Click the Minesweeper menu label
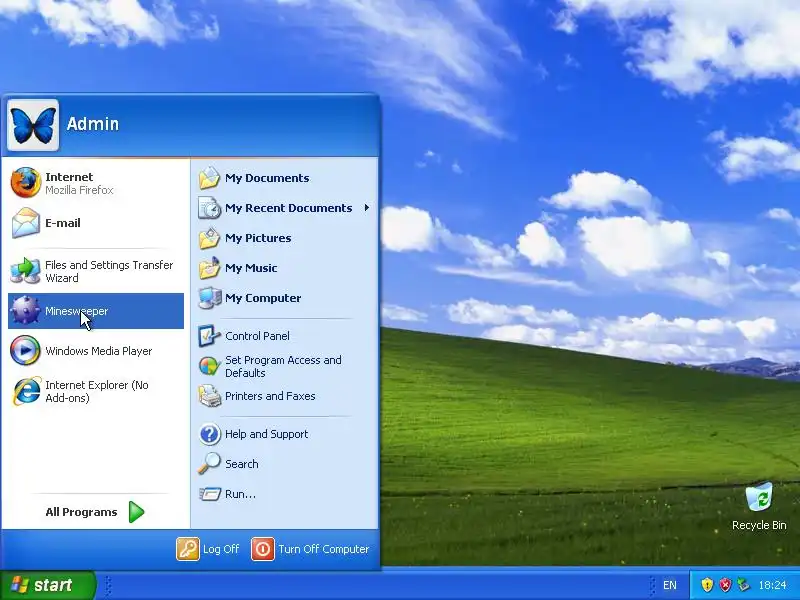Image resolution: width=800 pixels, height=600 pixels. click(77, 311)
